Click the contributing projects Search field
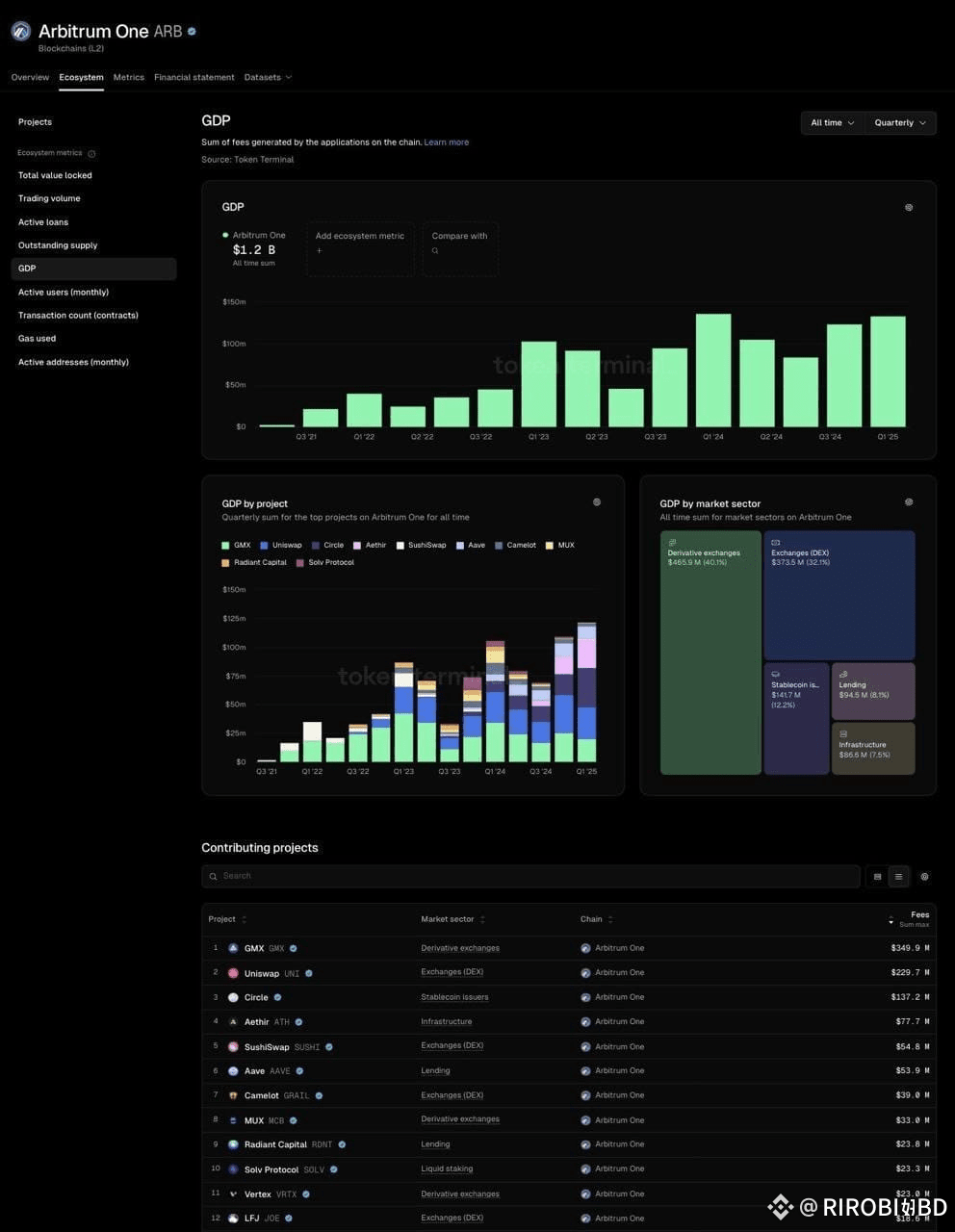Image resolution: width=955 pixels, height=1232 pixels. pyautogui.click(x=530, y=876)
